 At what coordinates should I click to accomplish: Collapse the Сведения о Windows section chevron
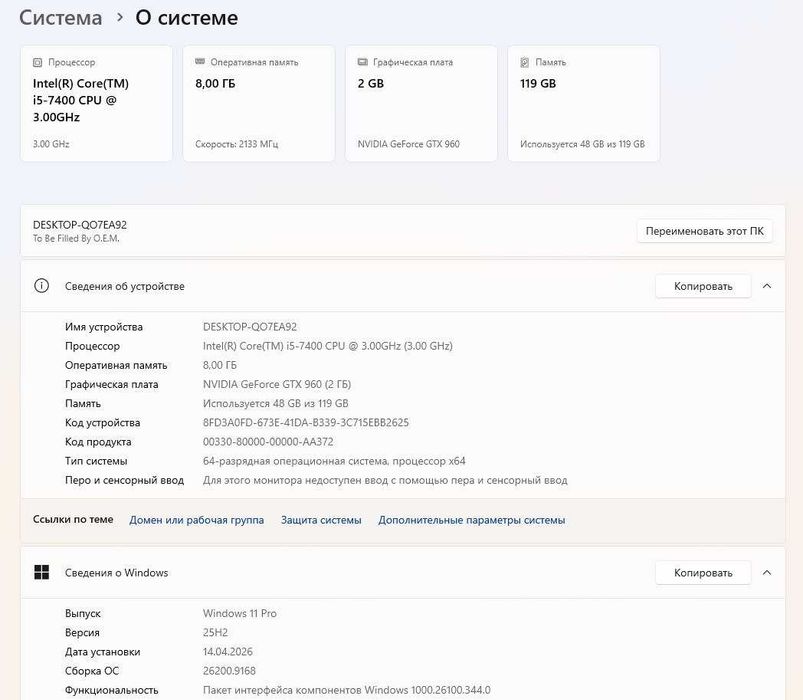[x=767, y=572]
